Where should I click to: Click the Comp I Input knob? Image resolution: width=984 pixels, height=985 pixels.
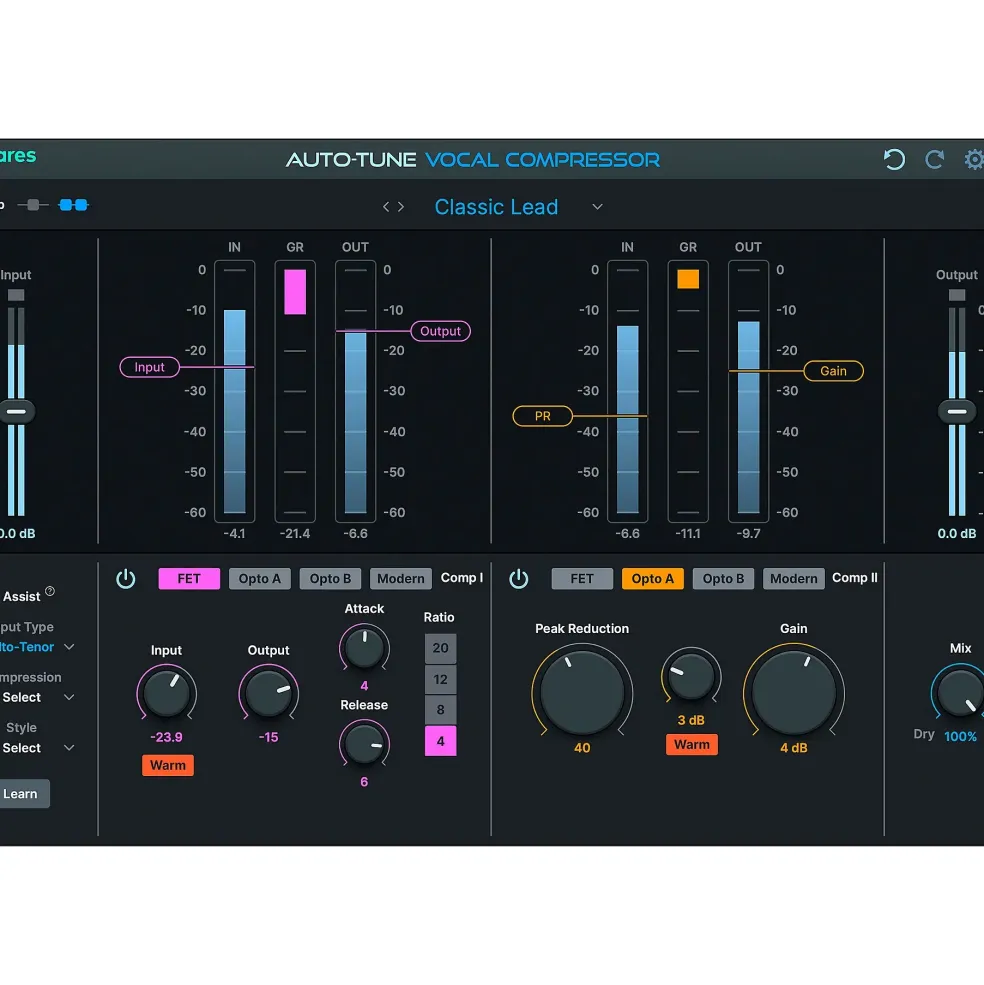tap(167, 693)
